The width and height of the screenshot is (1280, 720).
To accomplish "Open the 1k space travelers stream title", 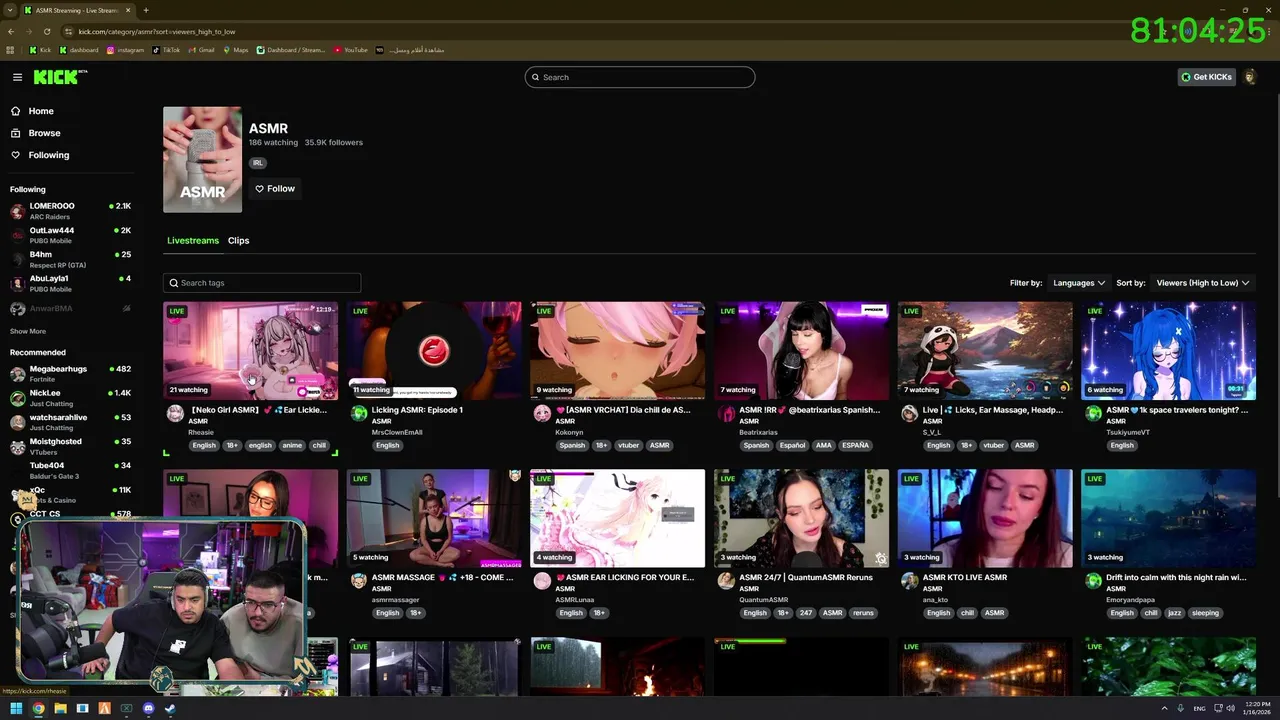I will click(1177, 410).
